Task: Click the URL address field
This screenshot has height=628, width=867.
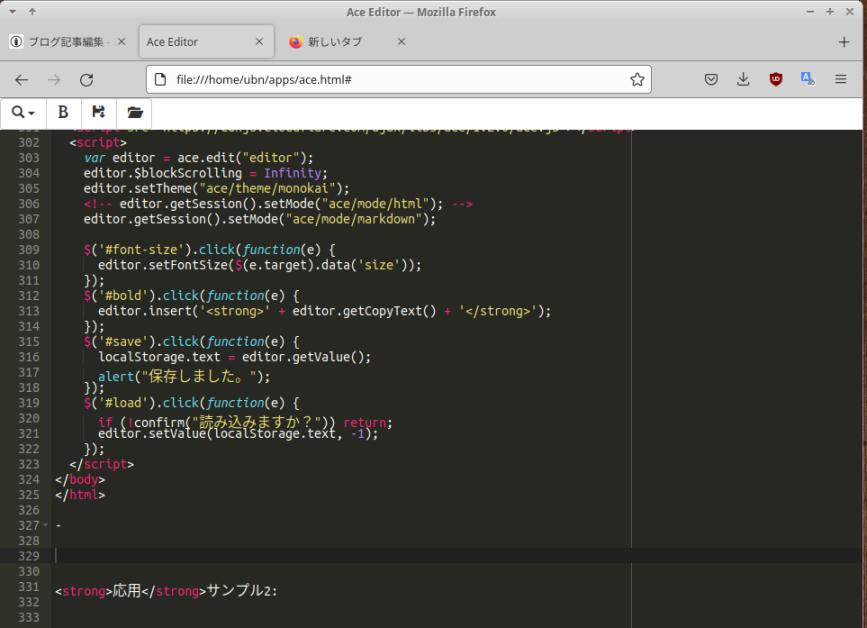Action: point(398,80)
